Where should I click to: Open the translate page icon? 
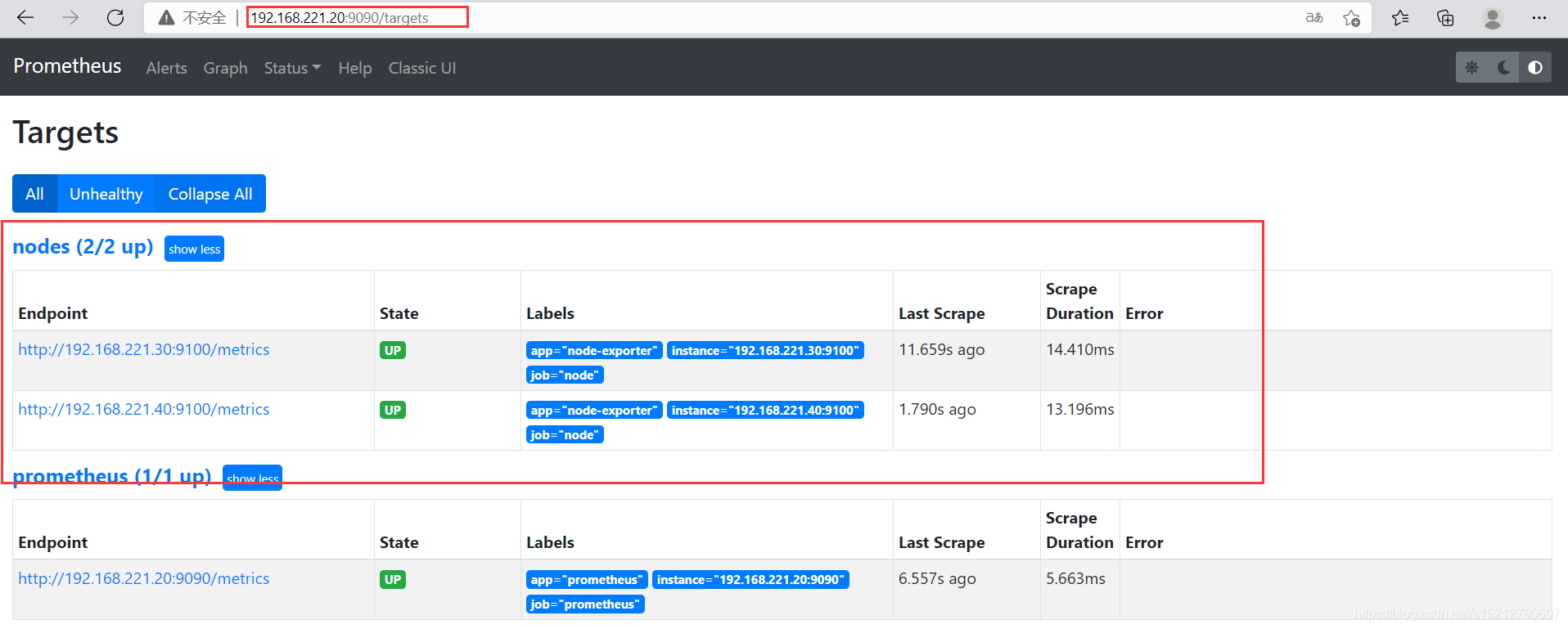[x=1314, y=17]
